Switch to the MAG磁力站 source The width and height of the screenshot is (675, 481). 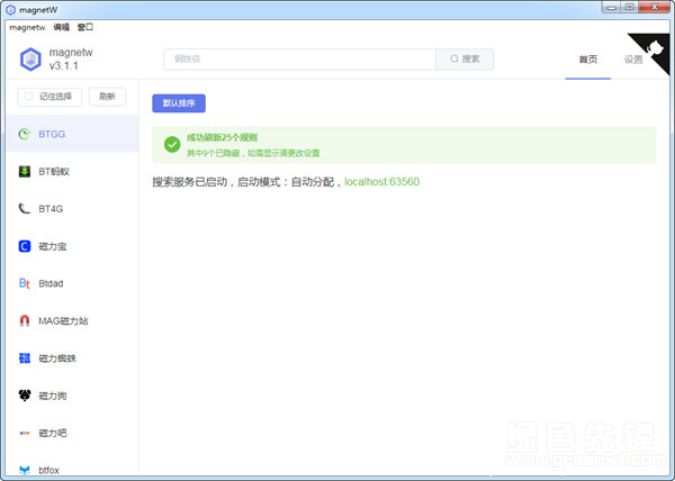click(25, 321)
